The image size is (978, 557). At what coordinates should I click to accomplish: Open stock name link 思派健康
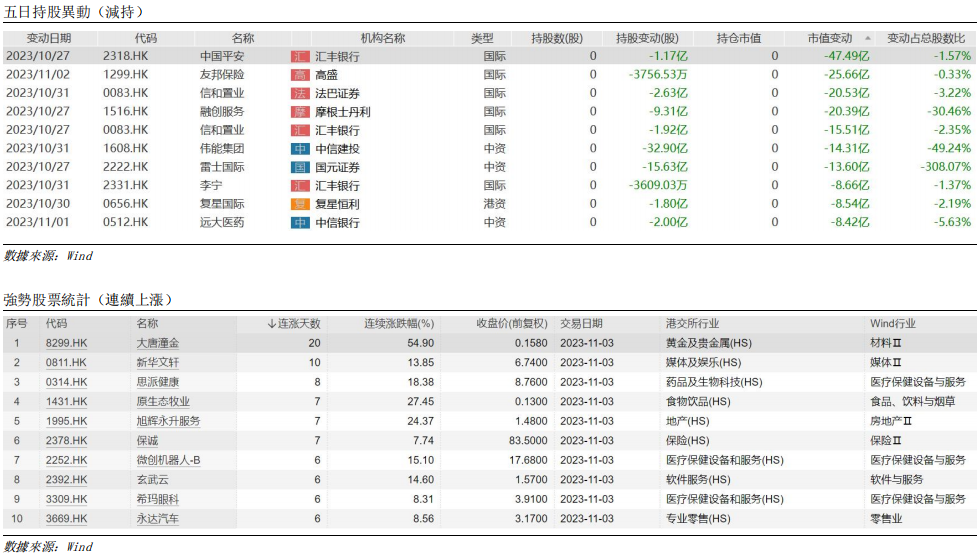pos(158,382)
